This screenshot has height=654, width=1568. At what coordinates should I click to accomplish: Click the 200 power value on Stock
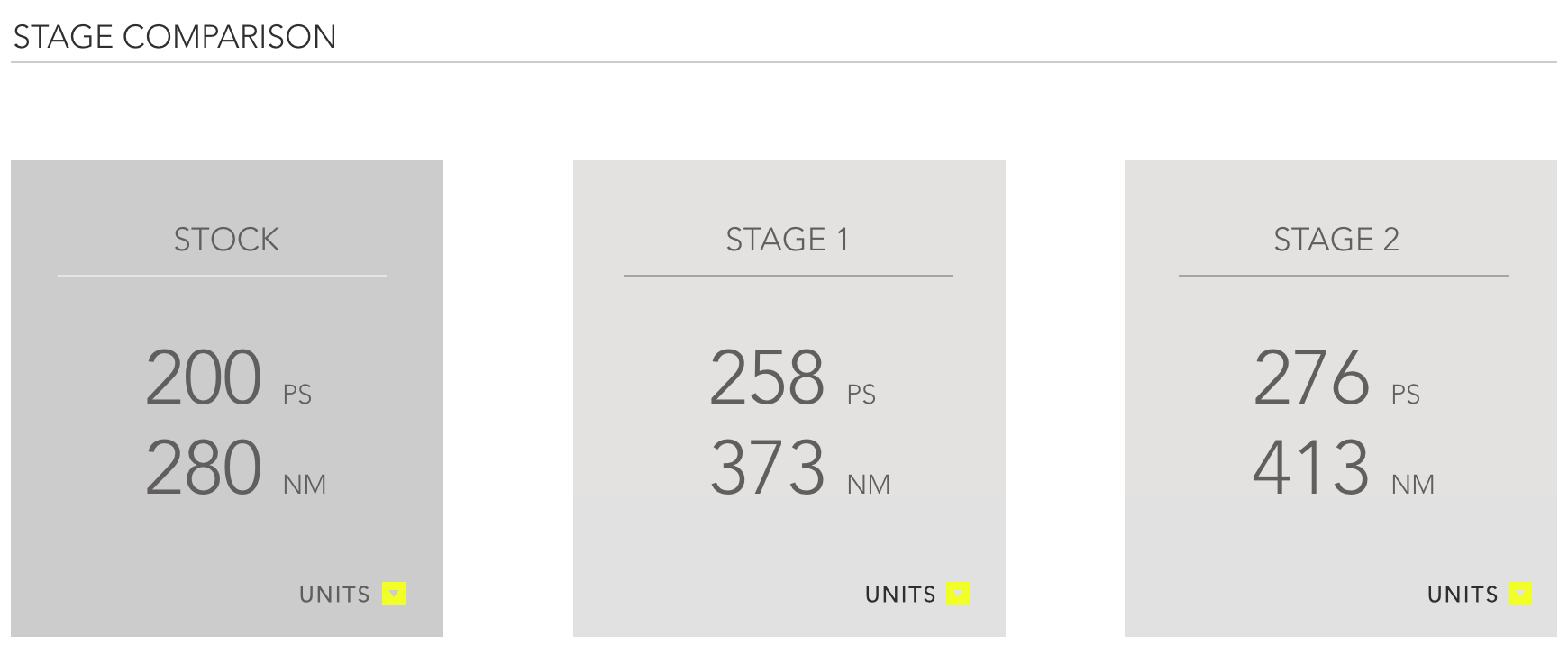pyautogui.click(x=204, y=378)
